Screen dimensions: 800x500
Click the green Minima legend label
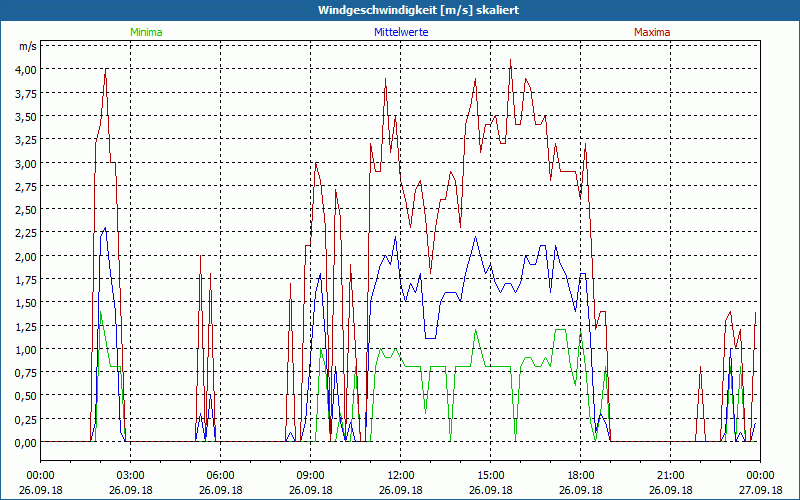click(x=146, y=32)
